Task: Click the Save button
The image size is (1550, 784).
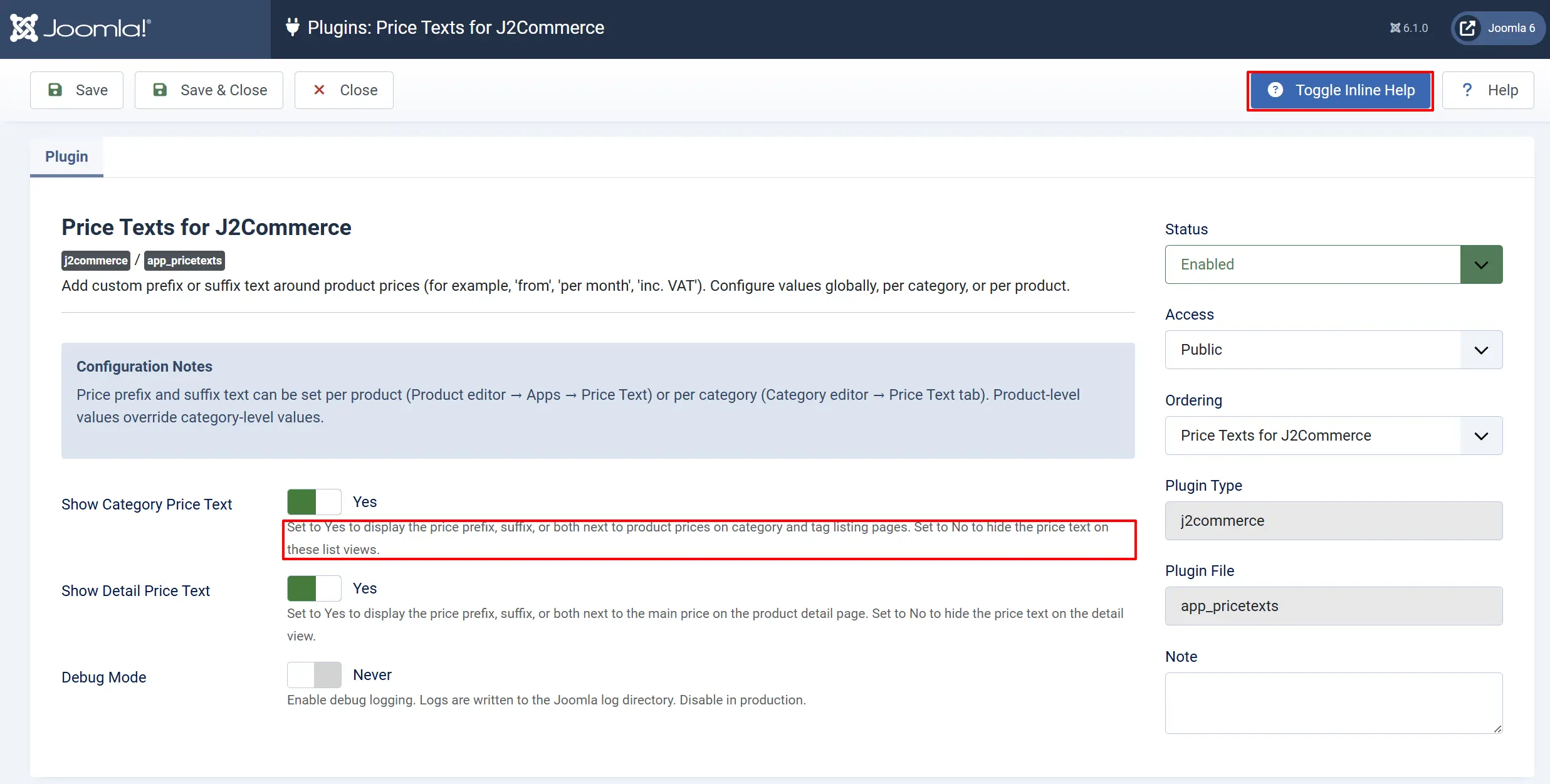Action: (x=77, y=90)
